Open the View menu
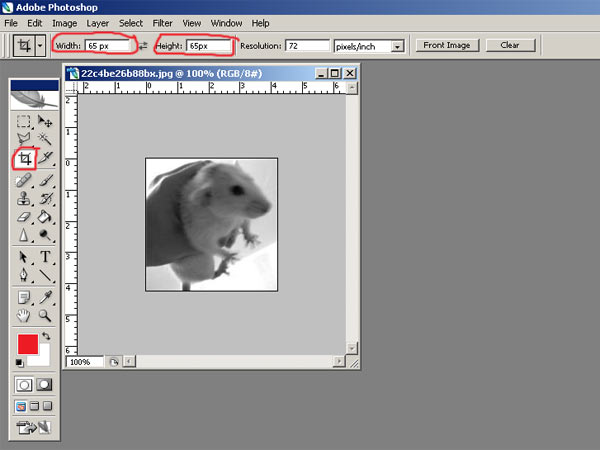This screenshot has height=450, width=600. [x=191, y=23]
